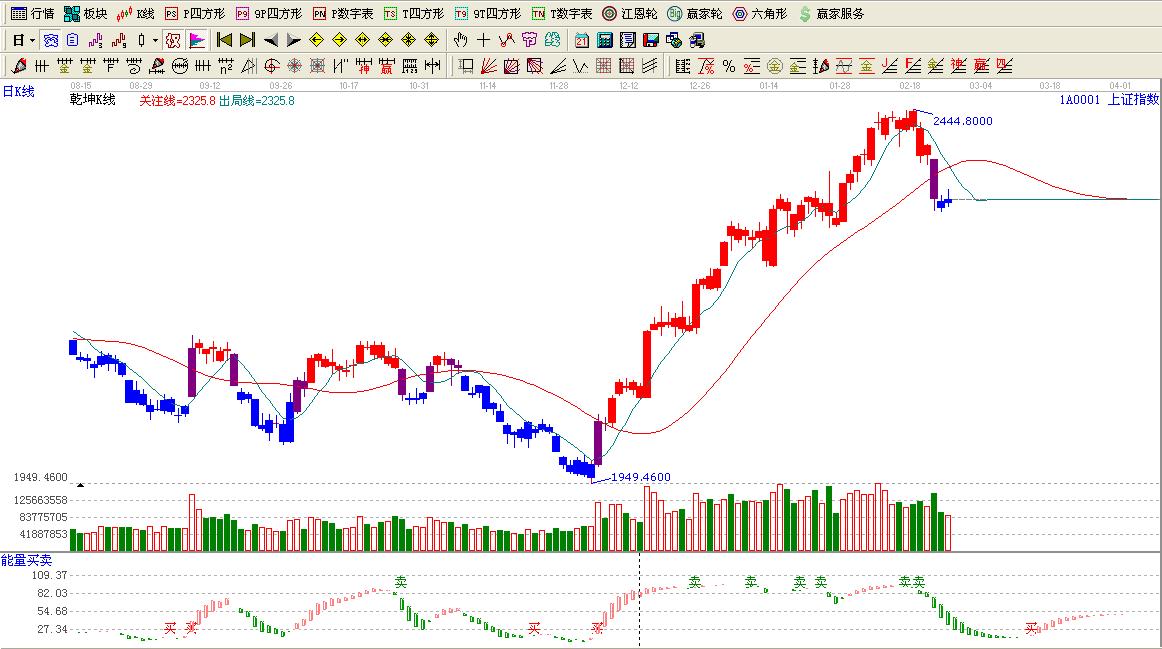Click the hand pan tool icon
The height and width of the screenshot is (649, 1162).
460,40
